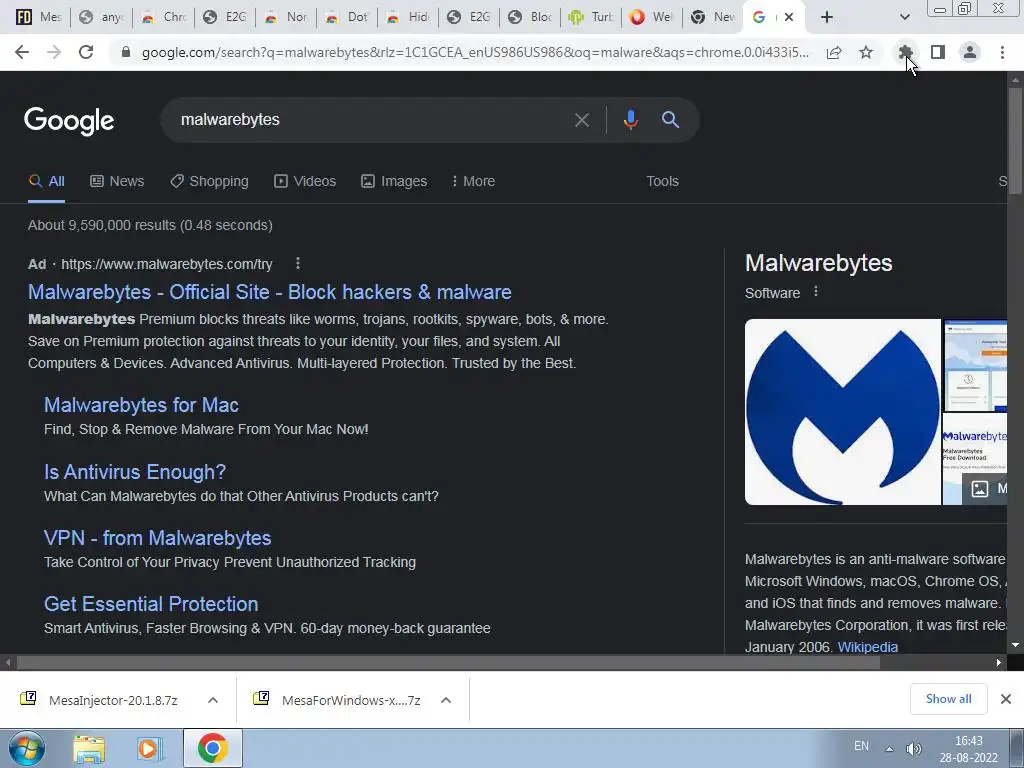Open the tab search dropdown
The width and height of the screenshot is (1024, 768).
click(x=904, y=17)
